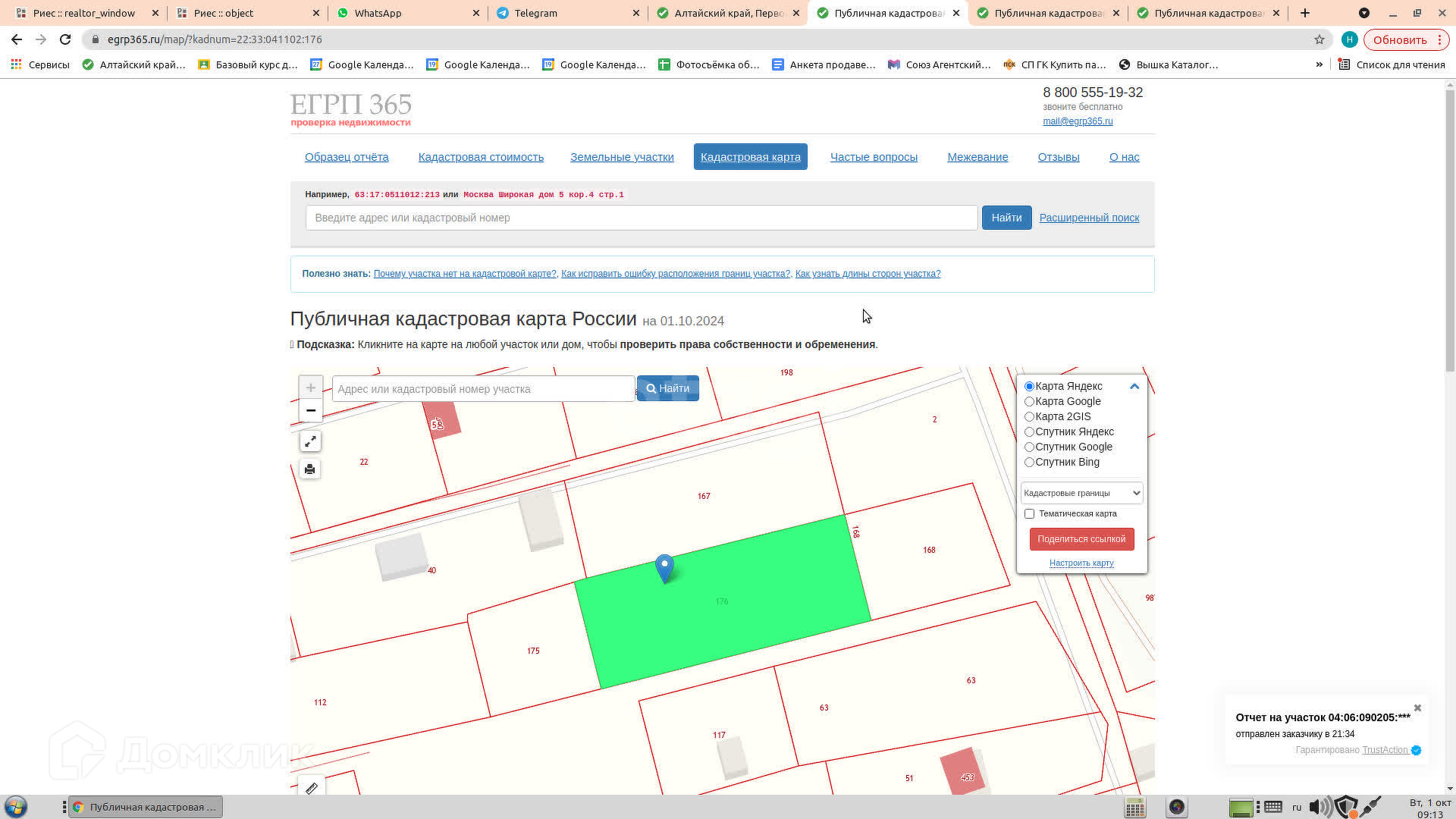Click the map zoom in plus button

tap(310, 388)
